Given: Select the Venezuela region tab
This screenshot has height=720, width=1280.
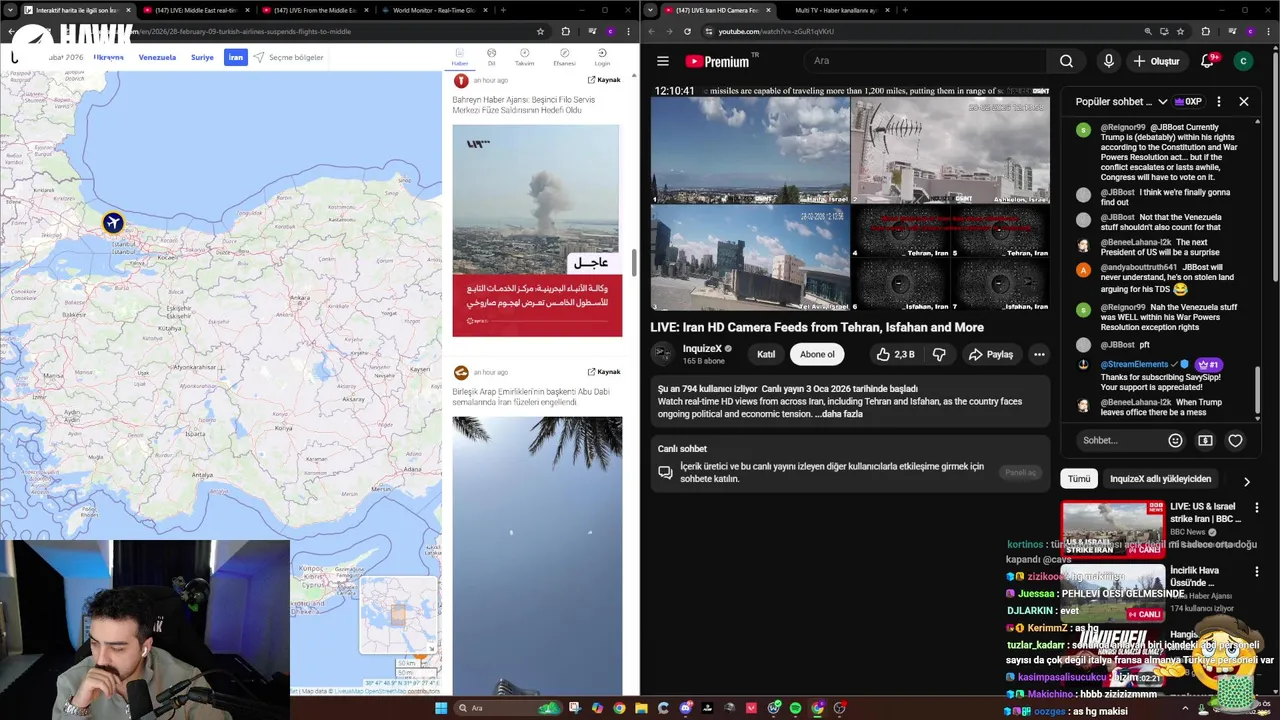Looking at the screenshot, I should point(157,57).
